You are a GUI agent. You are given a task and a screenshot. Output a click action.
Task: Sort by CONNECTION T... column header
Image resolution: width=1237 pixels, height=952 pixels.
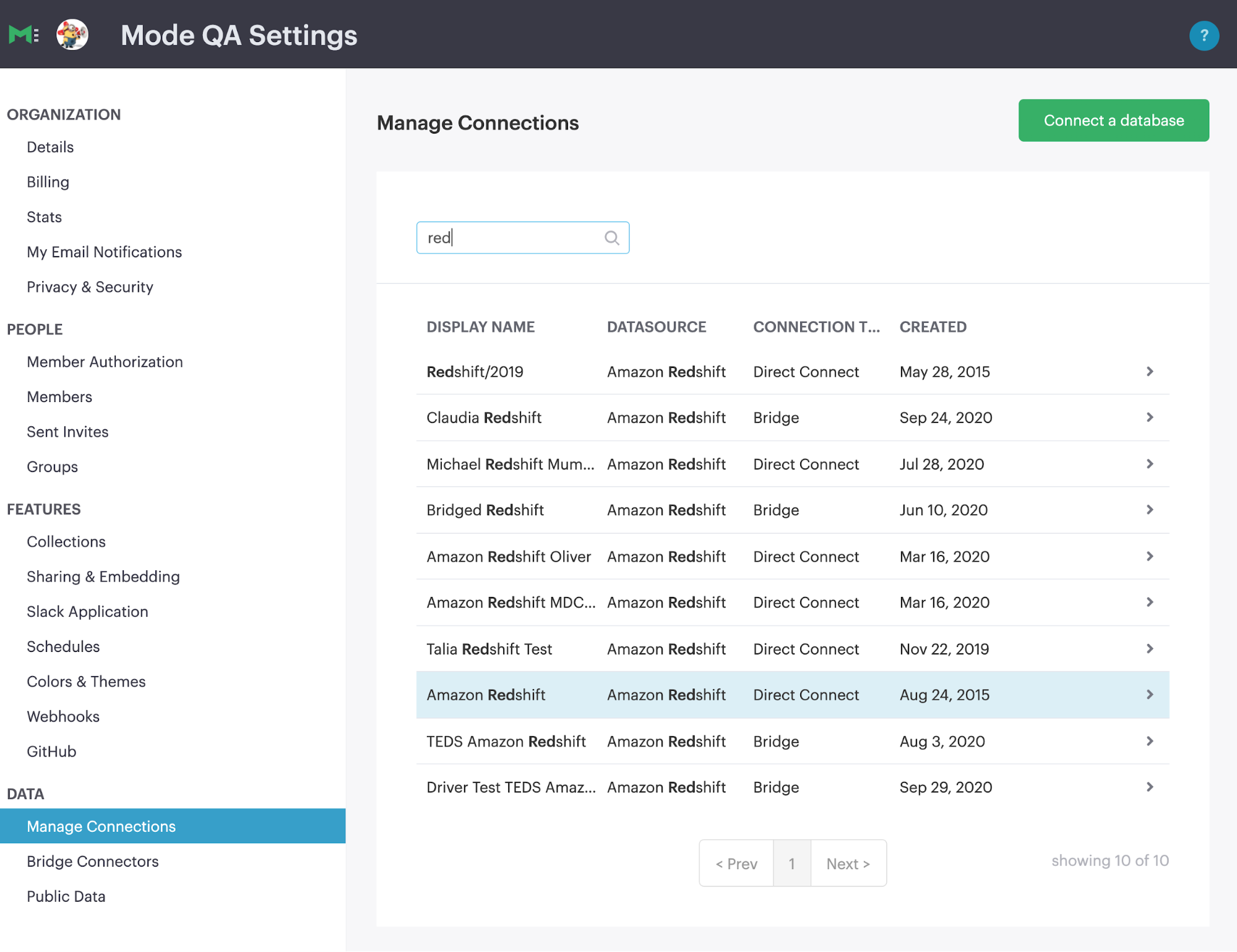[x=816, y=327]
